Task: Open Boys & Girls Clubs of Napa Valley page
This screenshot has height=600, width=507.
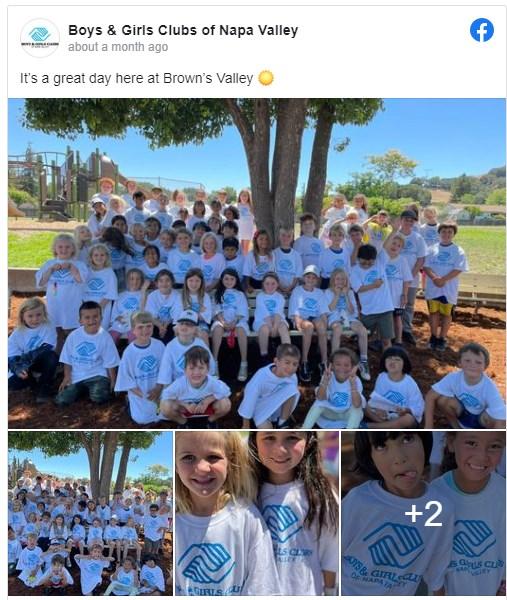Action: pos(183,30)
